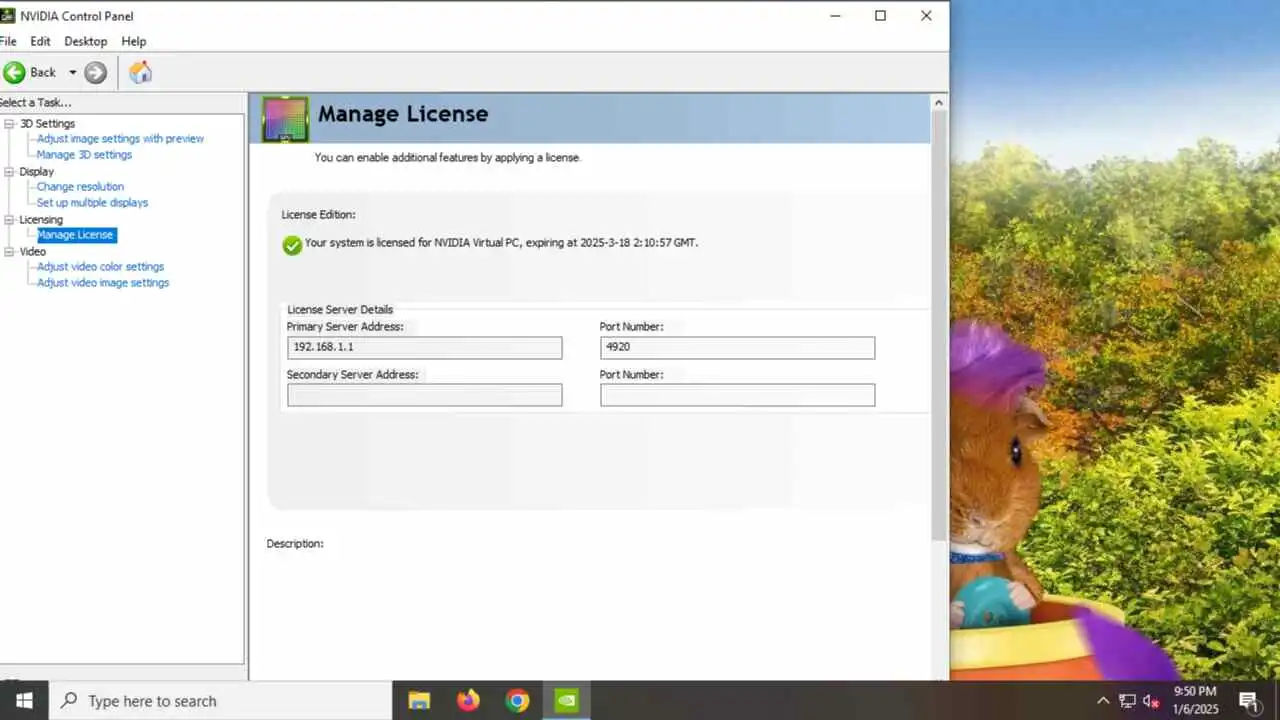Click the Licensing category label
The image size is (1280, 720).
41,219
